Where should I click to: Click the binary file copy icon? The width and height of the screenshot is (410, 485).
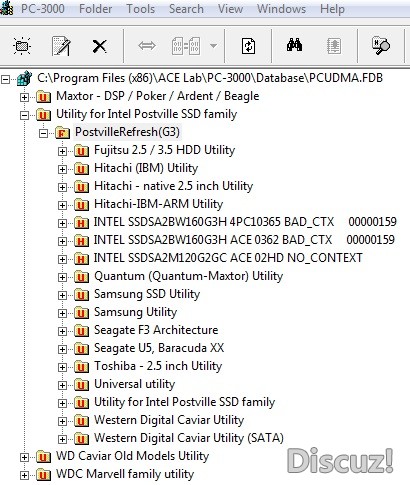[186, 46]
